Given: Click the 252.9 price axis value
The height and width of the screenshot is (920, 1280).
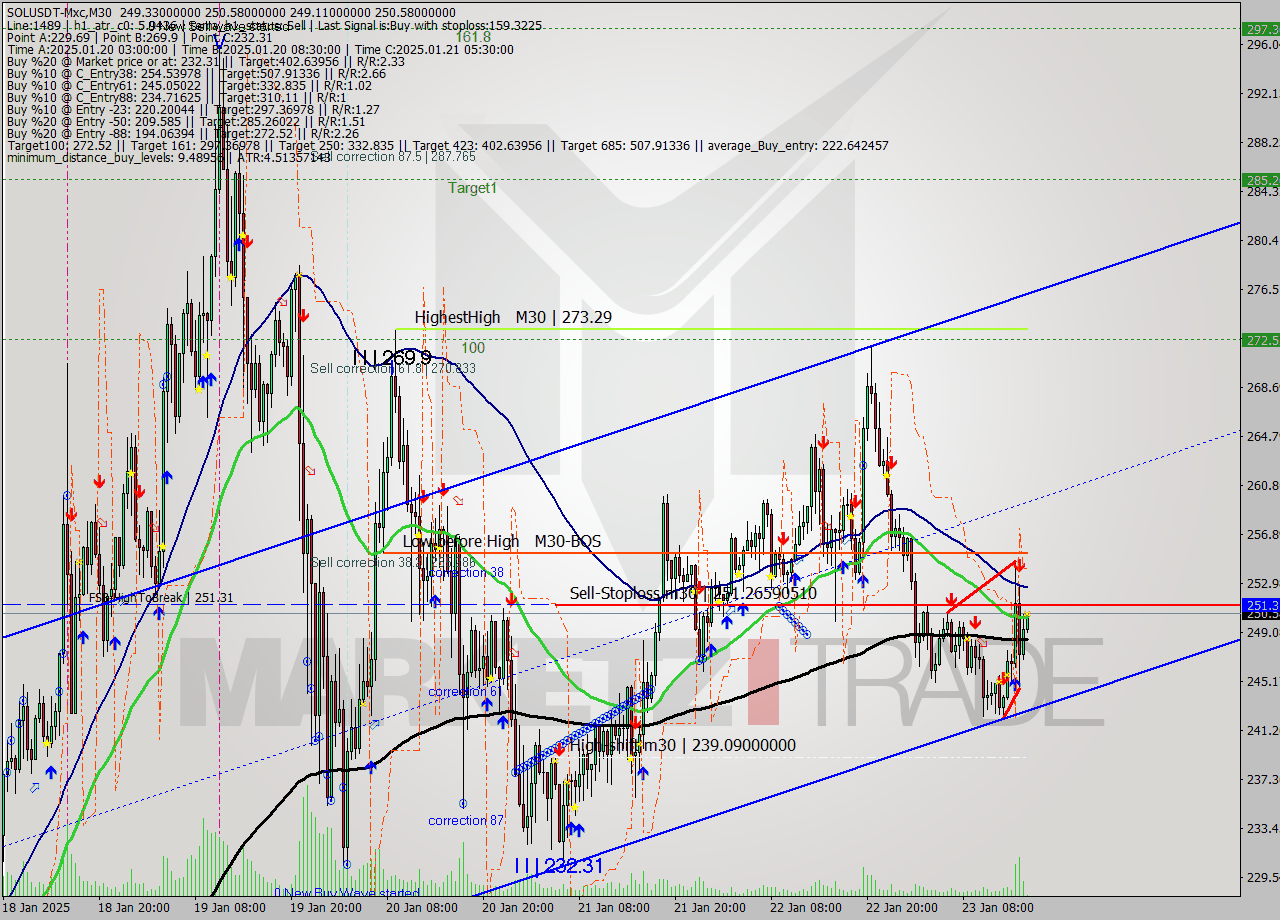Looking at the screenshot, I should click(1262, 583).
